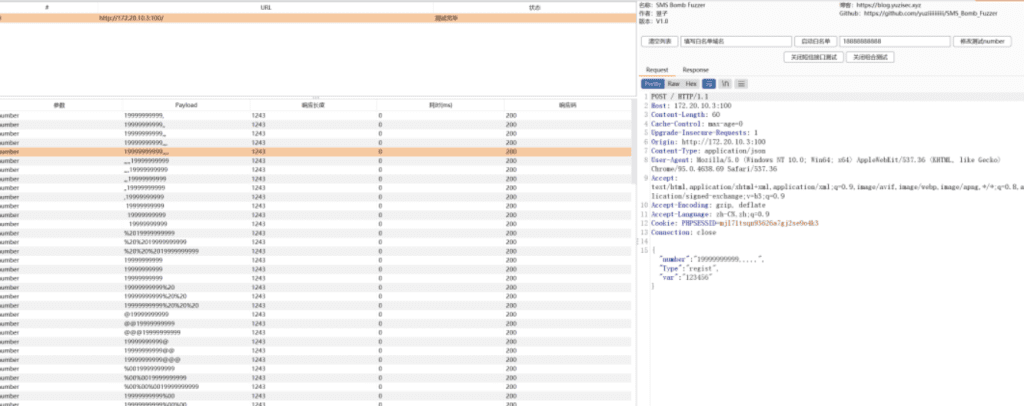Click the Upgrade-Insecure-Requests header line
The image size is (1024, 406).
[705, 133]
